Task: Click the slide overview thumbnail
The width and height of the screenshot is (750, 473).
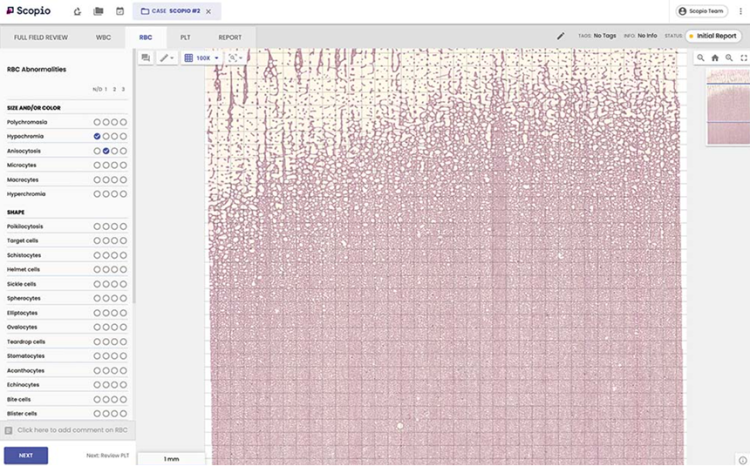Action: pyautogui.click(x=728, y=106)
